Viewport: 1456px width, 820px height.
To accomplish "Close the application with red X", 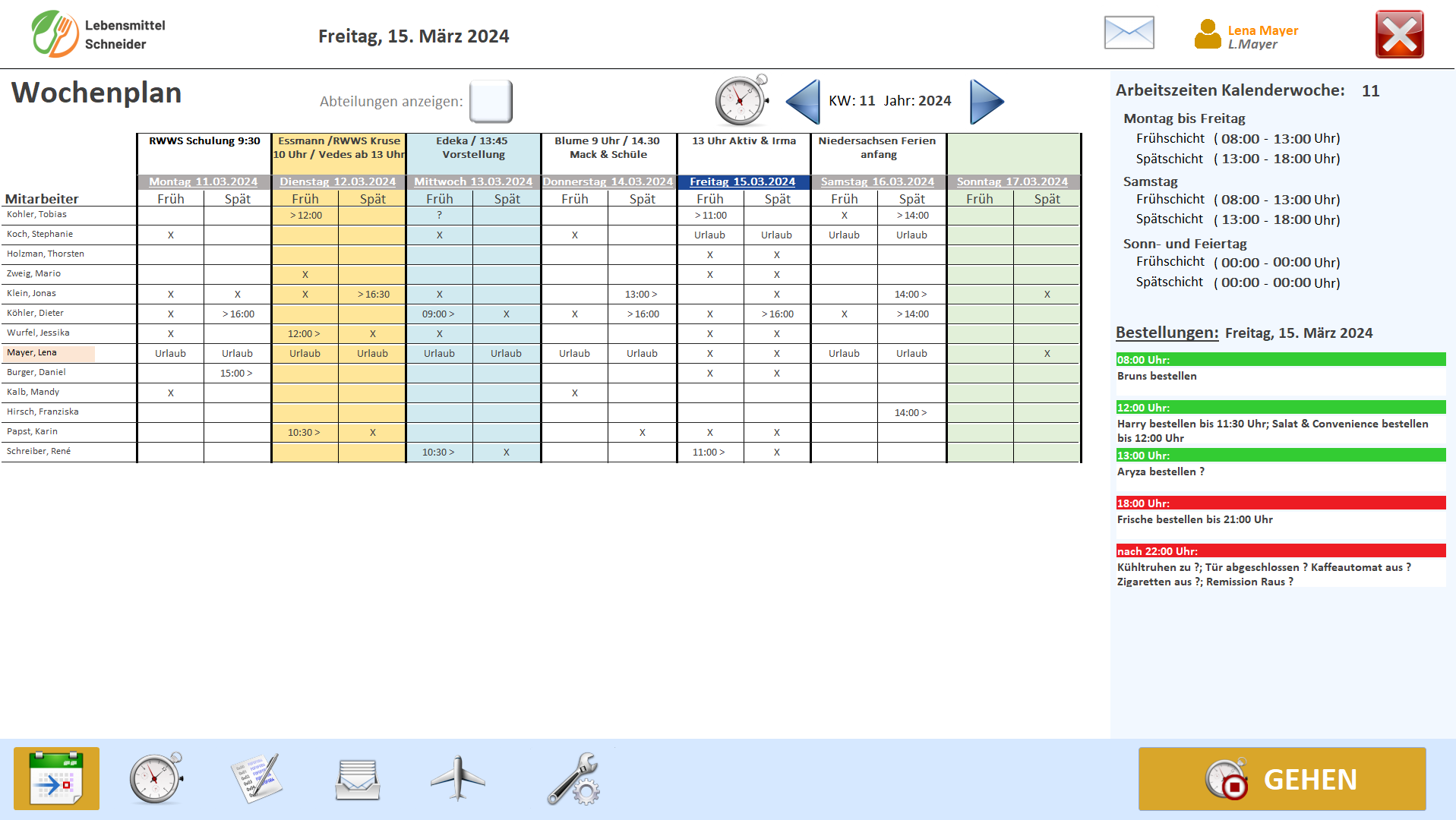I will coord(1399,35).
